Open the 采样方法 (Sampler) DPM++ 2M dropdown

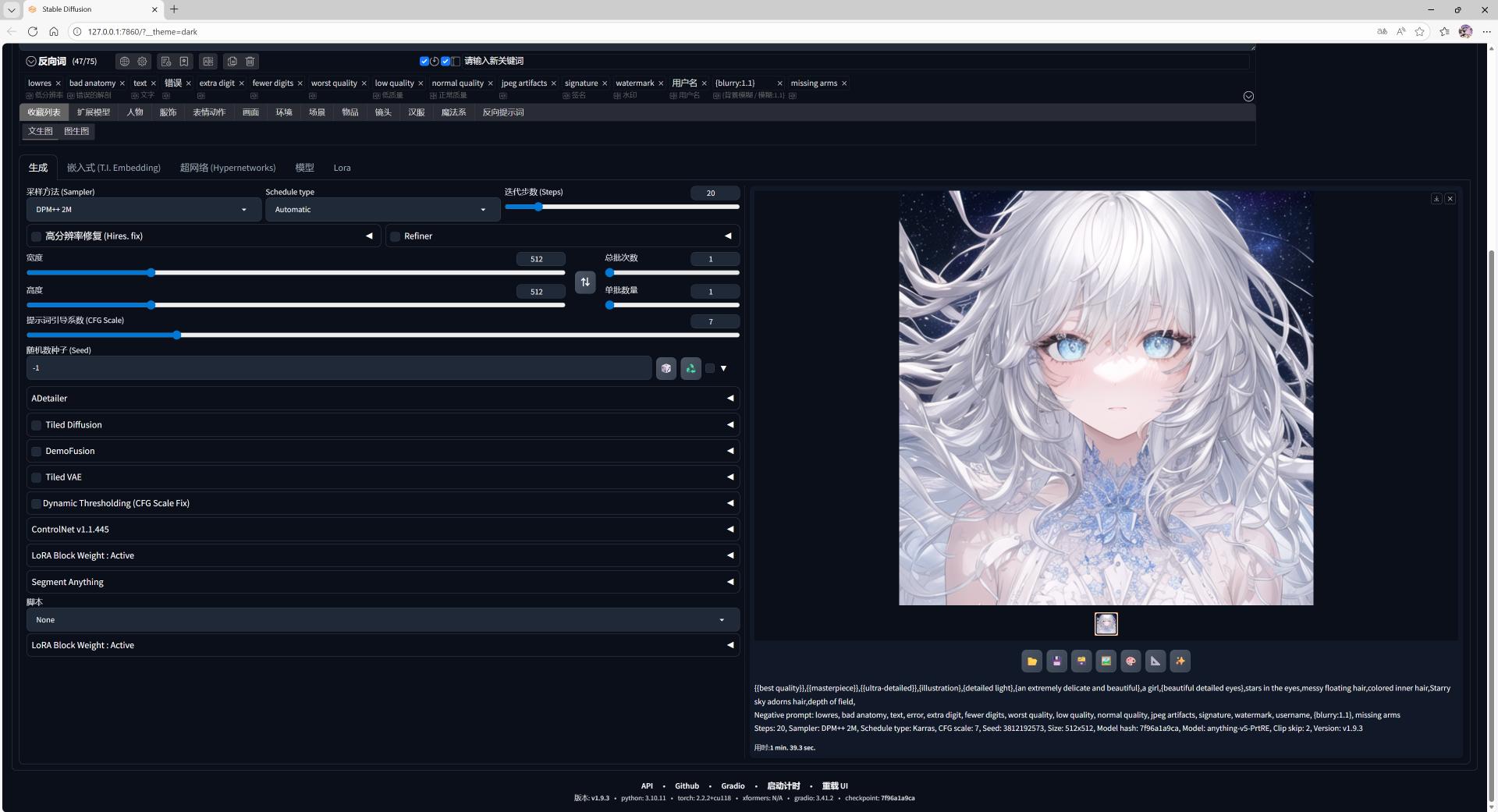click(144, 210)
